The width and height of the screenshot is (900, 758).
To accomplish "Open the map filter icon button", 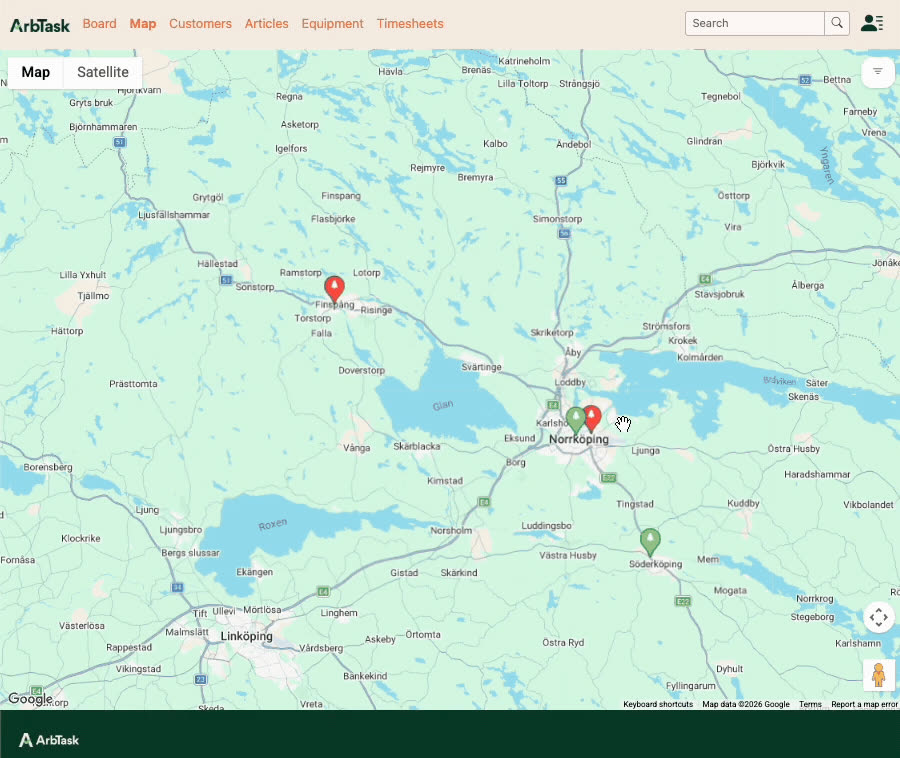I will click(x=878, y=72).
